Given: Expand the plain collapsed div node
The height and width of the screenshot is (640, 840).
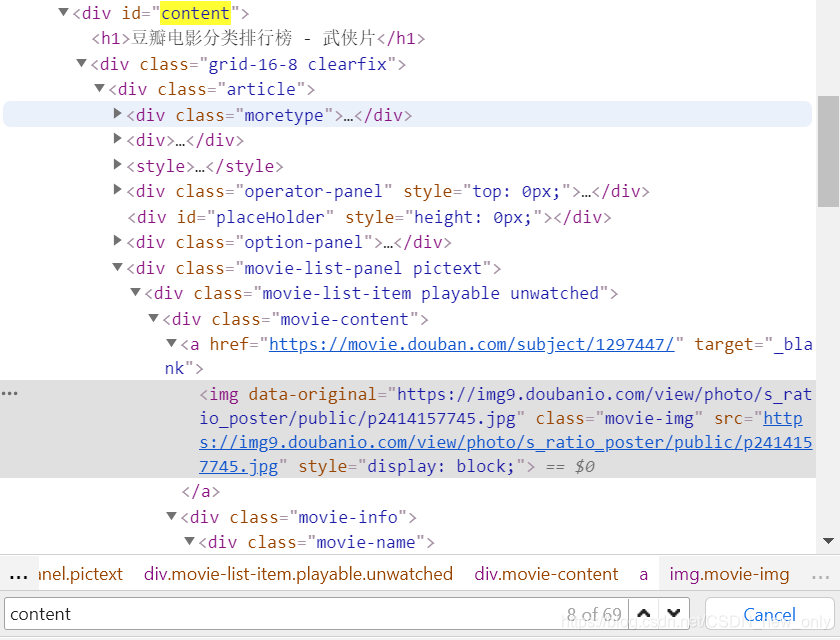Looking at the screenshot, I should [x=117, y=139].
